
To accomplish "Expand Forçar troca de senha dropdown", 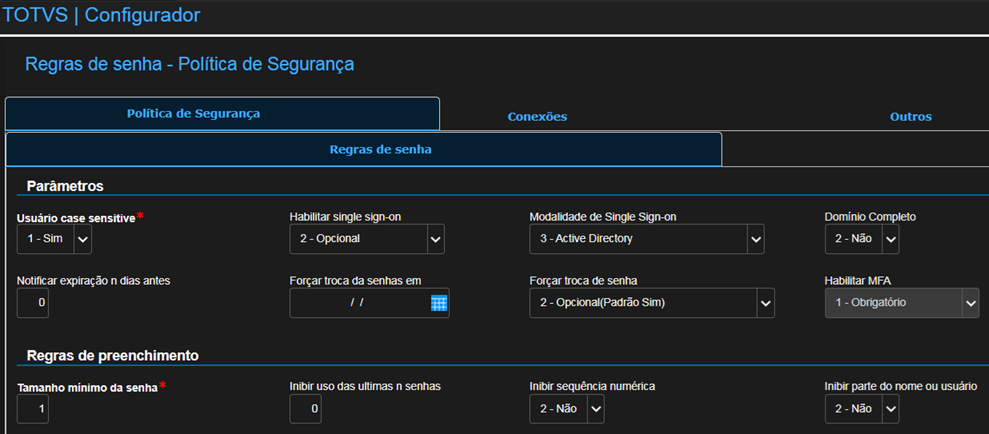I will coord(765,302).
